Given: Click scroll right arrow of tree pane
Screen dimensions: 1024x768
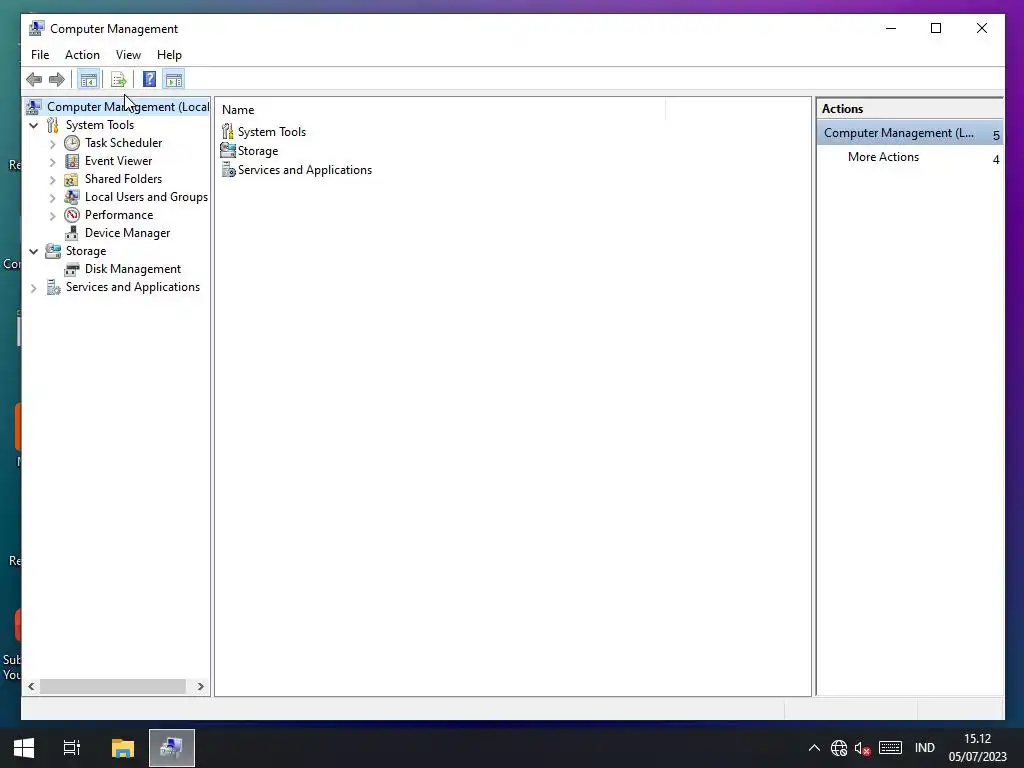Looking at the screenshot, I should (200, 686).
